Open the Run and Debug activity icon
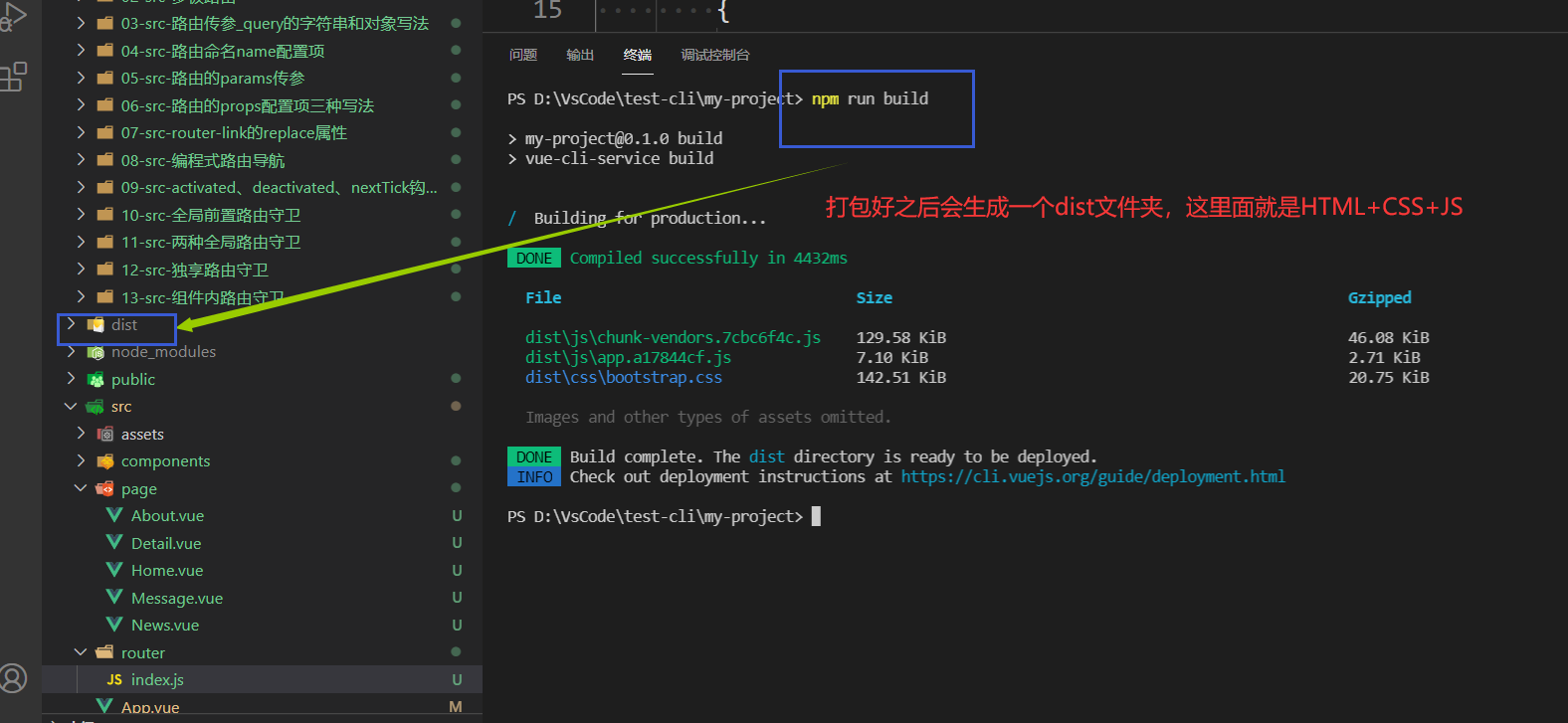1568x723 pixels. [x=13, y=15]
